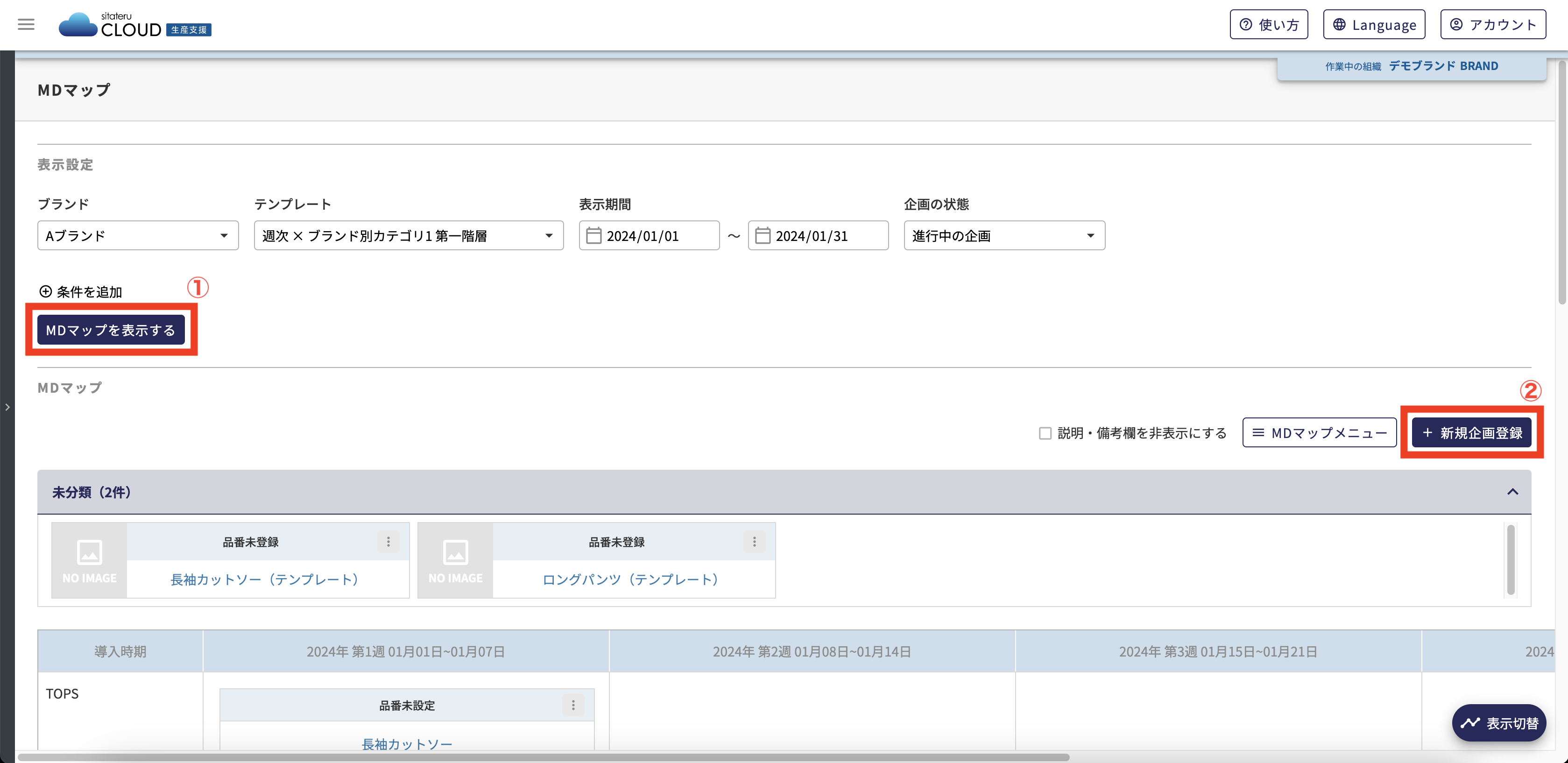Click NO IMAGE thumbnail of ロングパンツ card
Image resolution: width=1568 pixels, height=763 pixels.
(455, 560)
